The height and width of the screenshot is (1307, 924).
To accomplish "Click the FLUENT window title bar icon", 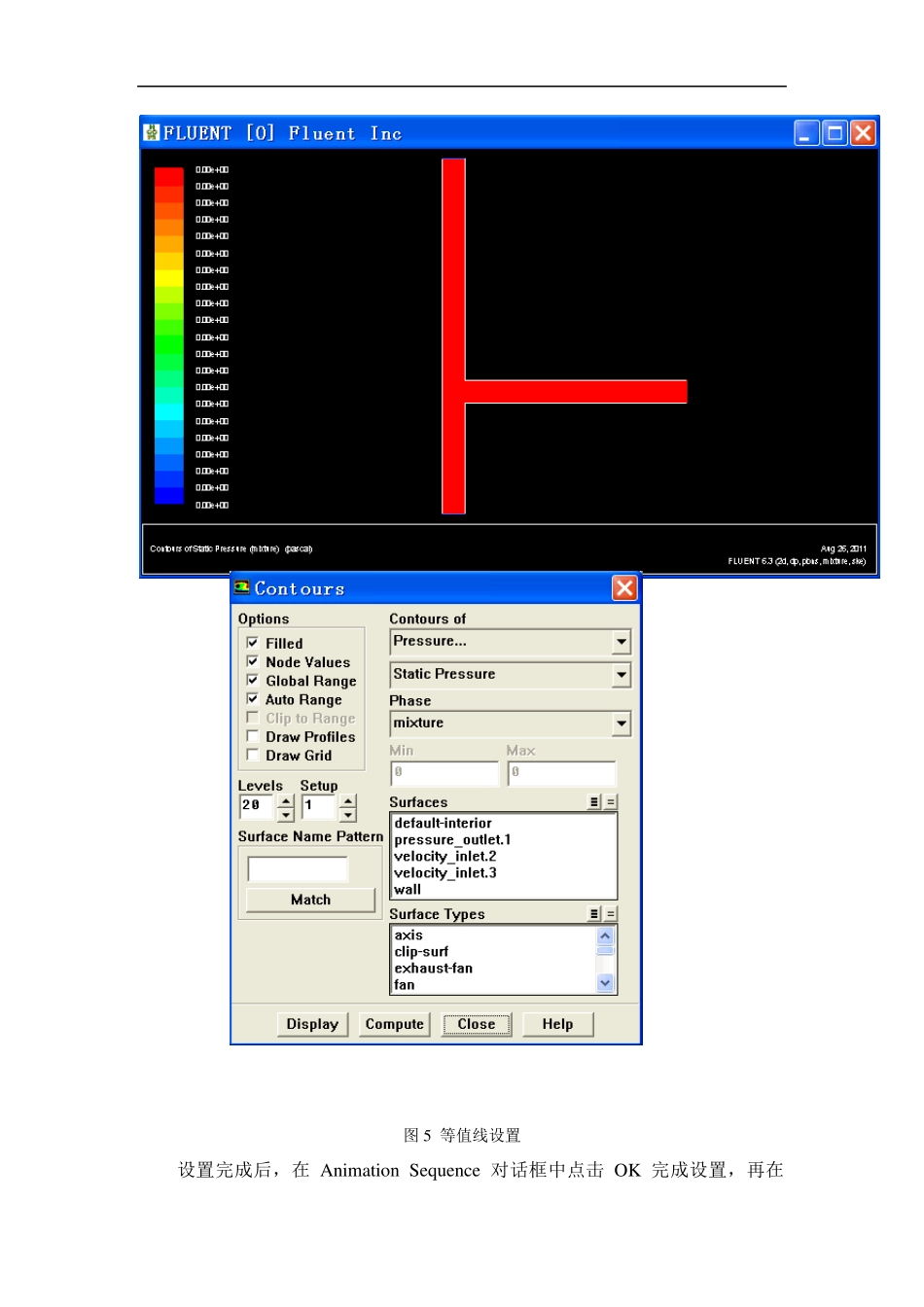I will (152, 132).
